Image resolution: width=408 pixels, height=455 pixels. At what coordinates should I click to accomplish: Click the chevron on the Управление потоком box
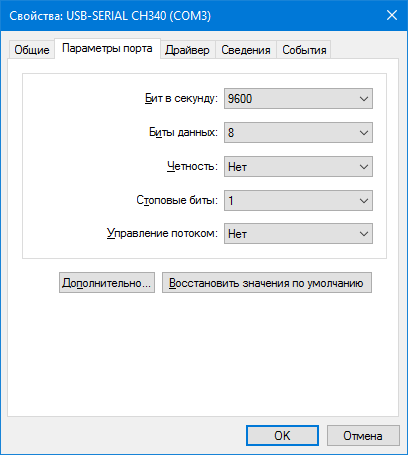(x=364, y=234)
